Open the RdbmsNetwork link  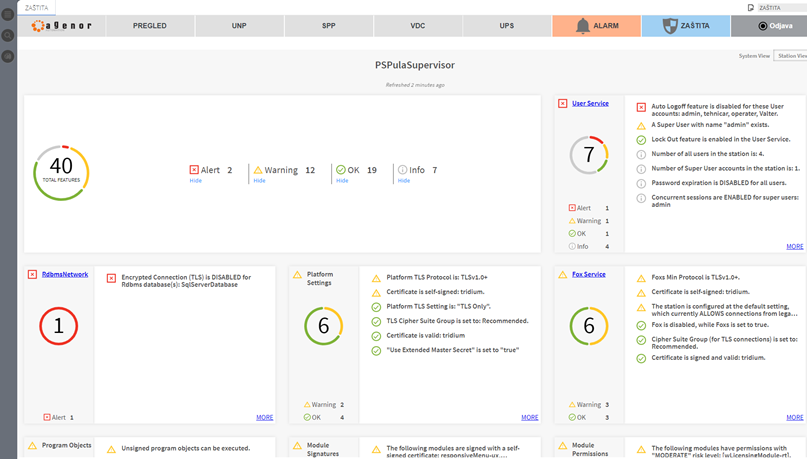[x=65, y=274]
